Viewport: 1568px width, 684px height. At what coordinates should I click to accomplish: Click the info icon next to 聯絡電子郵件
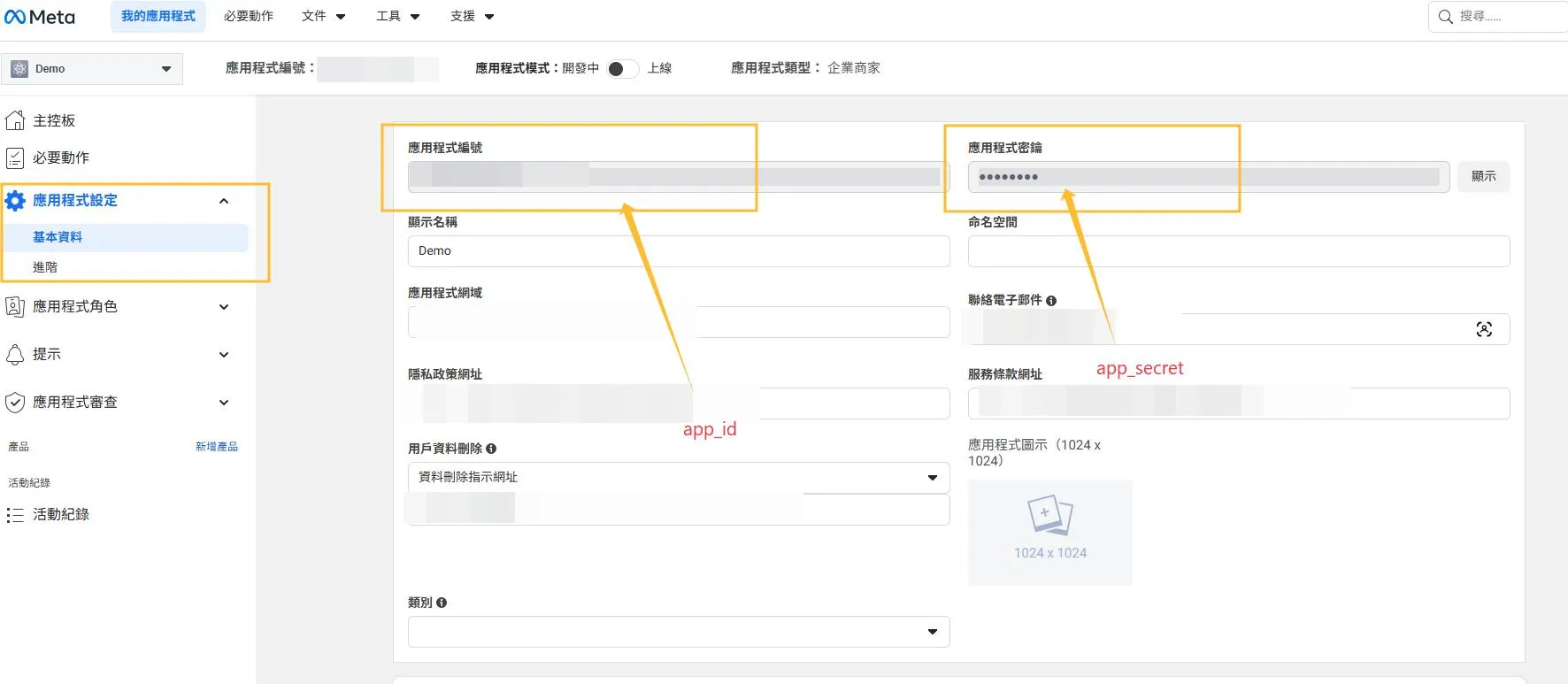1051,301
